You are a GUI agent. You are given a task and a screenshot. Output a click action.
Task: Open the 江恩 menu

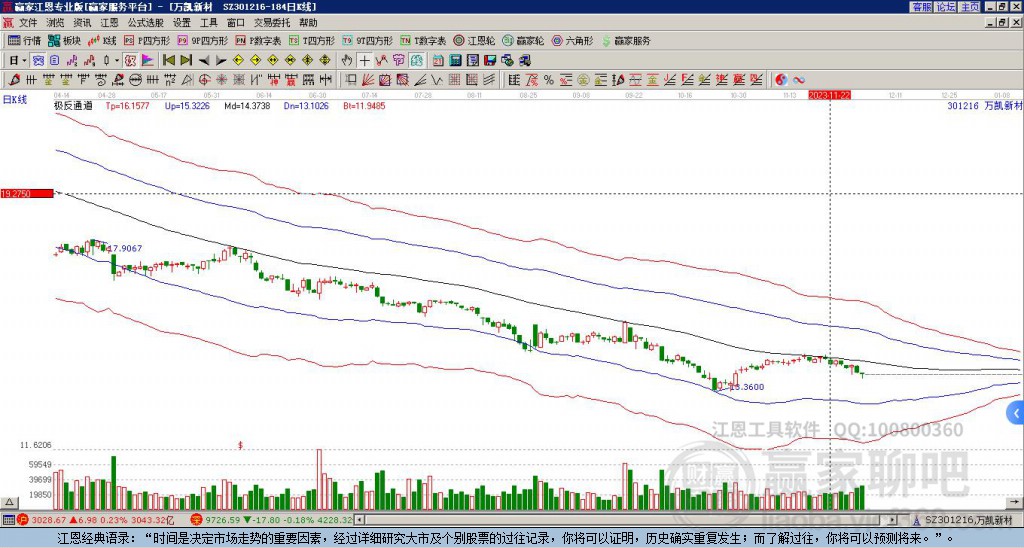[109, 23]
